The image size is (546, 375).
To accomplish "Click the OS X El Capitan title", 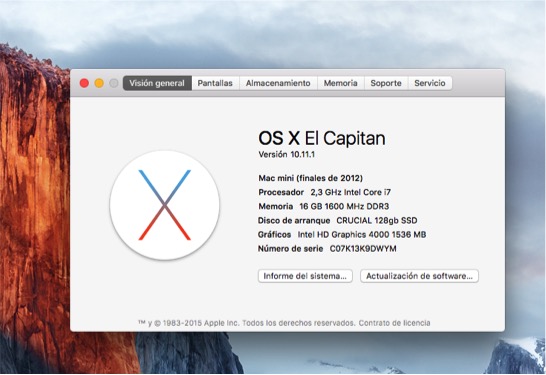I will [x=322, y=138].
